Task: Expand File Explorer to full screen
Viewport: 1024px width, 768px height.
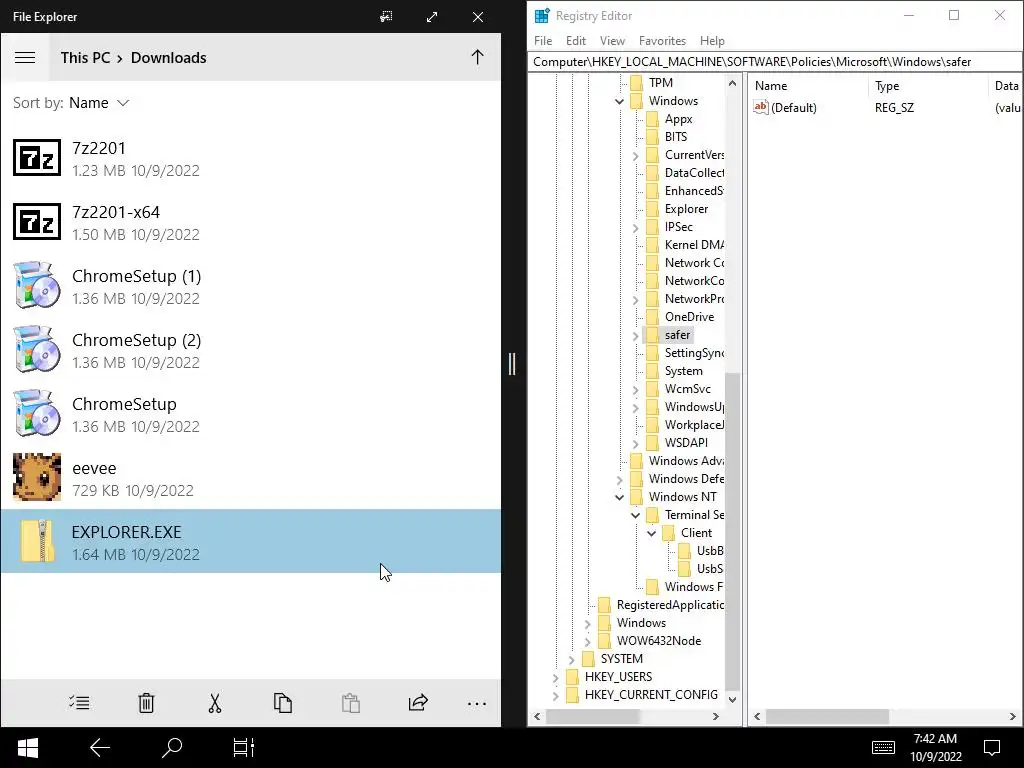Action: click(432, 16)
